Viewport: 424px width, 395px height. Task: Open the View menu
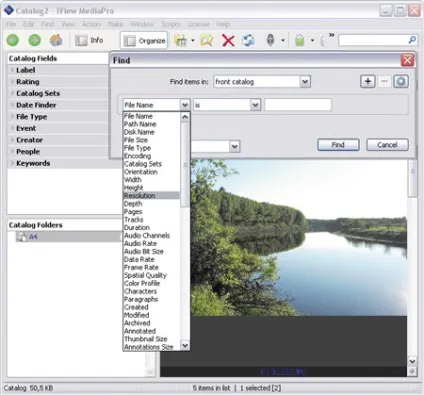pos(68,24)
